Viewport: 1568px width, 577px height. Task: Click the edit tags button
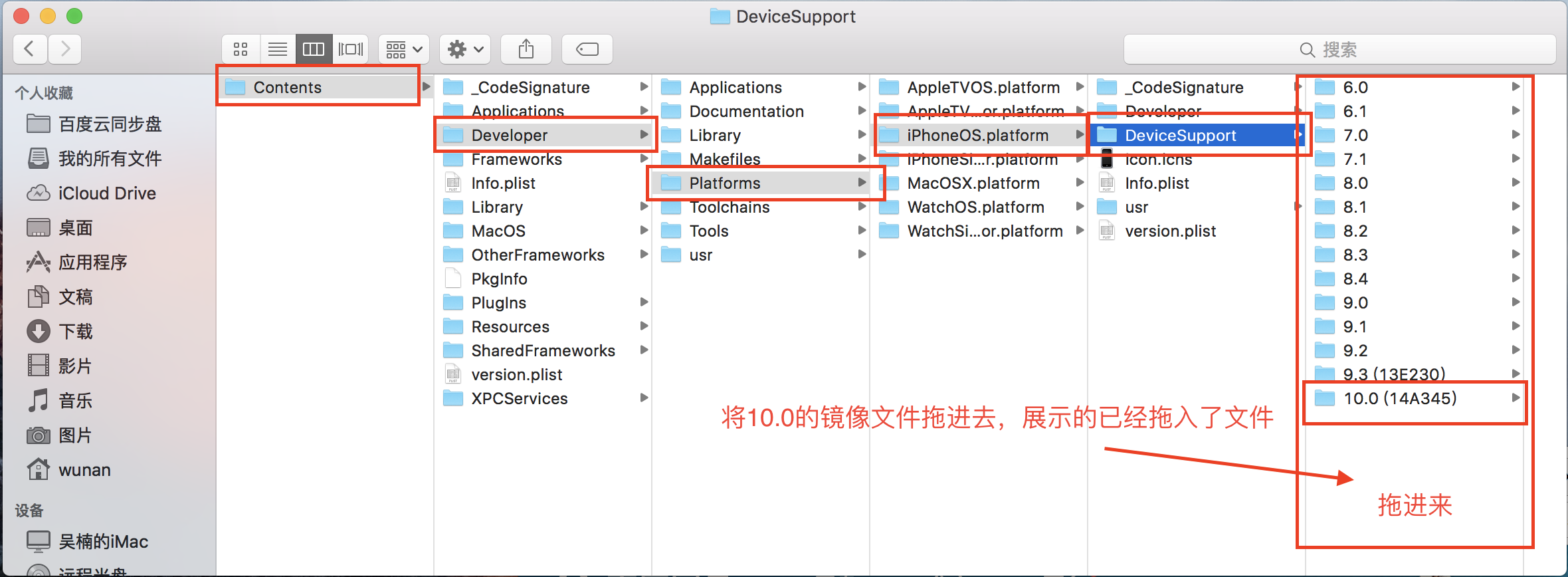point(587,49)
